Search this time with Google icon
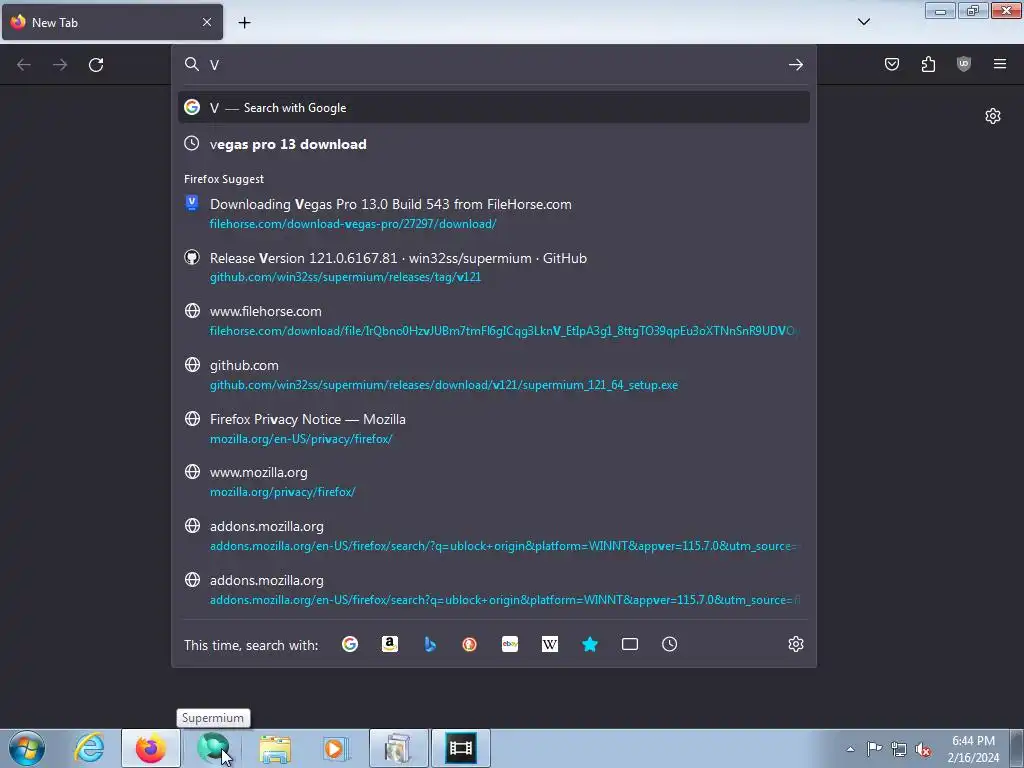Screen dimensions: 1024x768 click(350, 645)
